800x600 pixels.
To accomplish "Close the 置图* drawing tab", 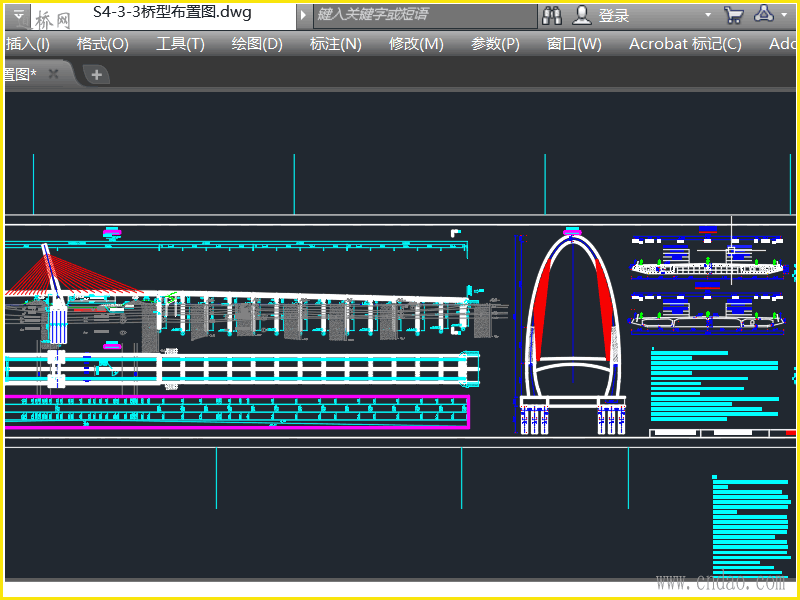I will point(53,74).
